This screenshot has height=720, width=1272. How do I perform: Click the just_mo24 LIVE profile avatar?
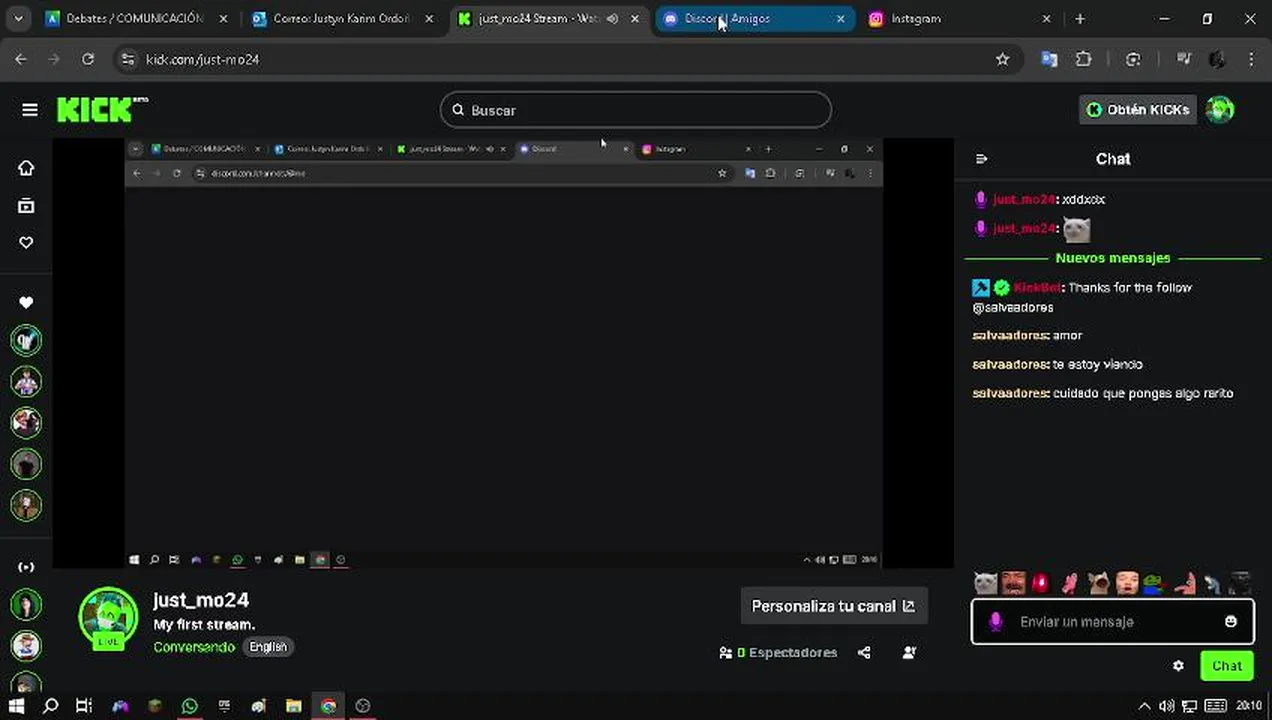click(108, 618)
